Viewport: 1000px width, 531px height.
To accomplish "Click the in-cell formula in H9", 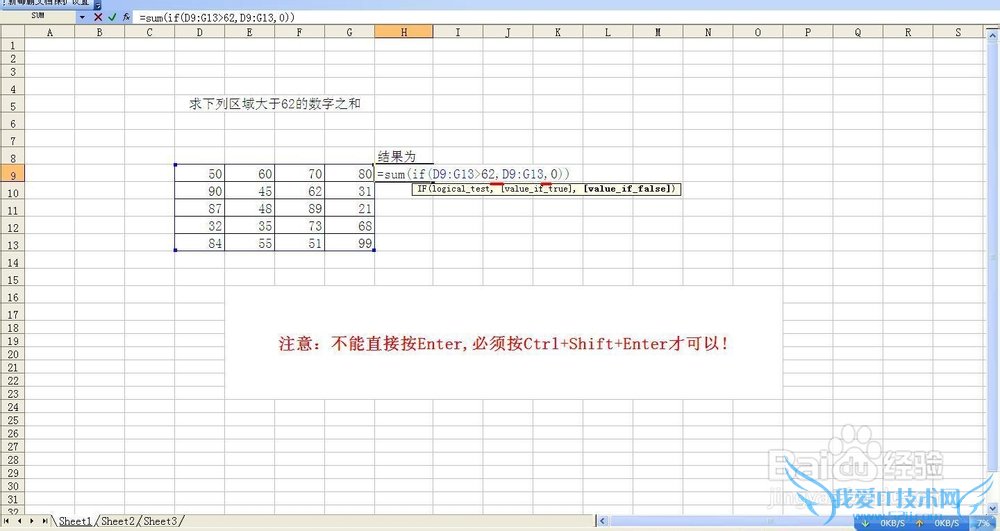I will [x=473, y=173].
